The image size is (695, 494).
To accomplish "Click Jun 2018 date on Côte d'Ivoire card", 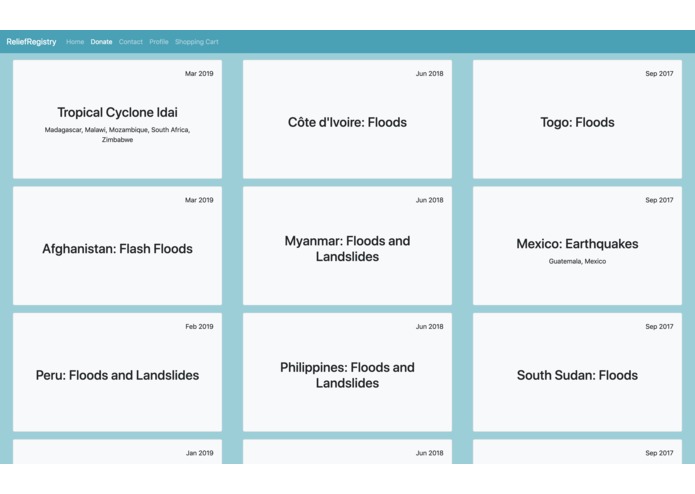I will coord(429,74).
